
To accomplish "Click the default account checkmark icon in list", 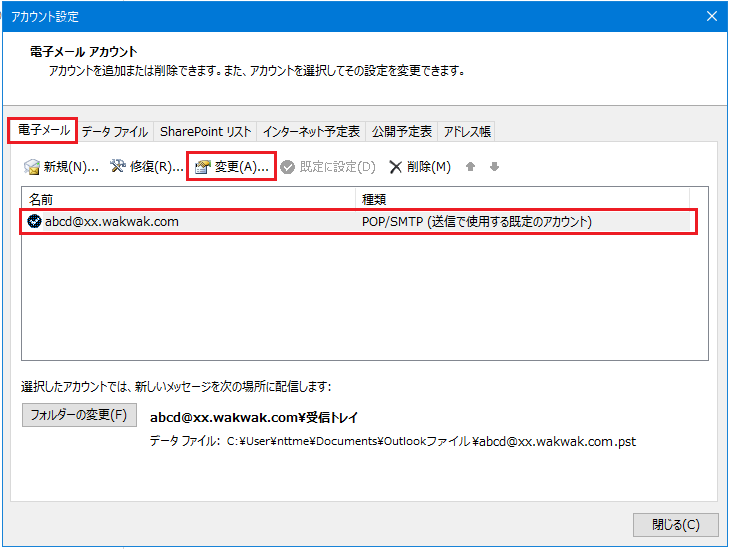I will (34, 221).
